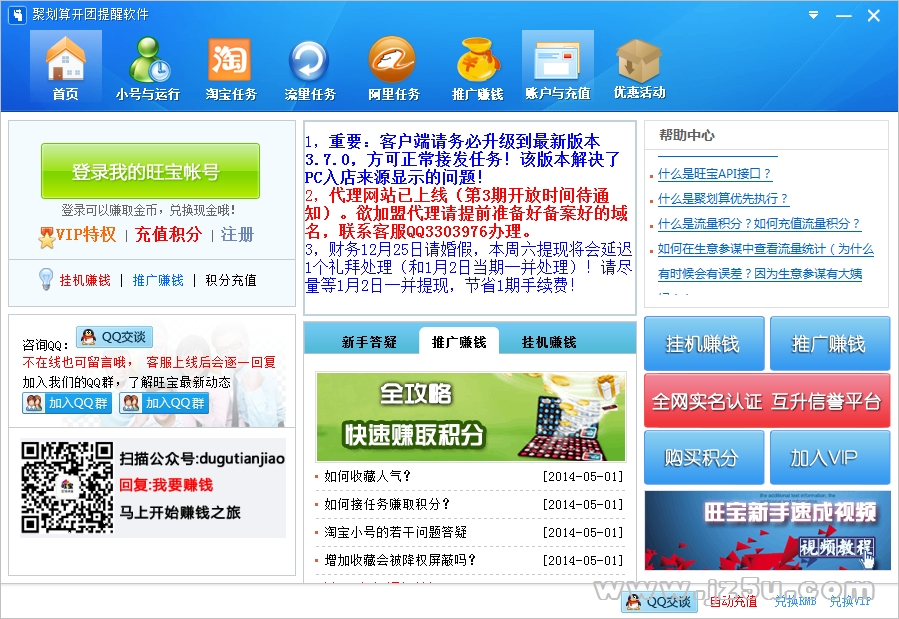Click the 加入VIP button
This screenshot has height=619, width=899.
[x=830, y=457]
